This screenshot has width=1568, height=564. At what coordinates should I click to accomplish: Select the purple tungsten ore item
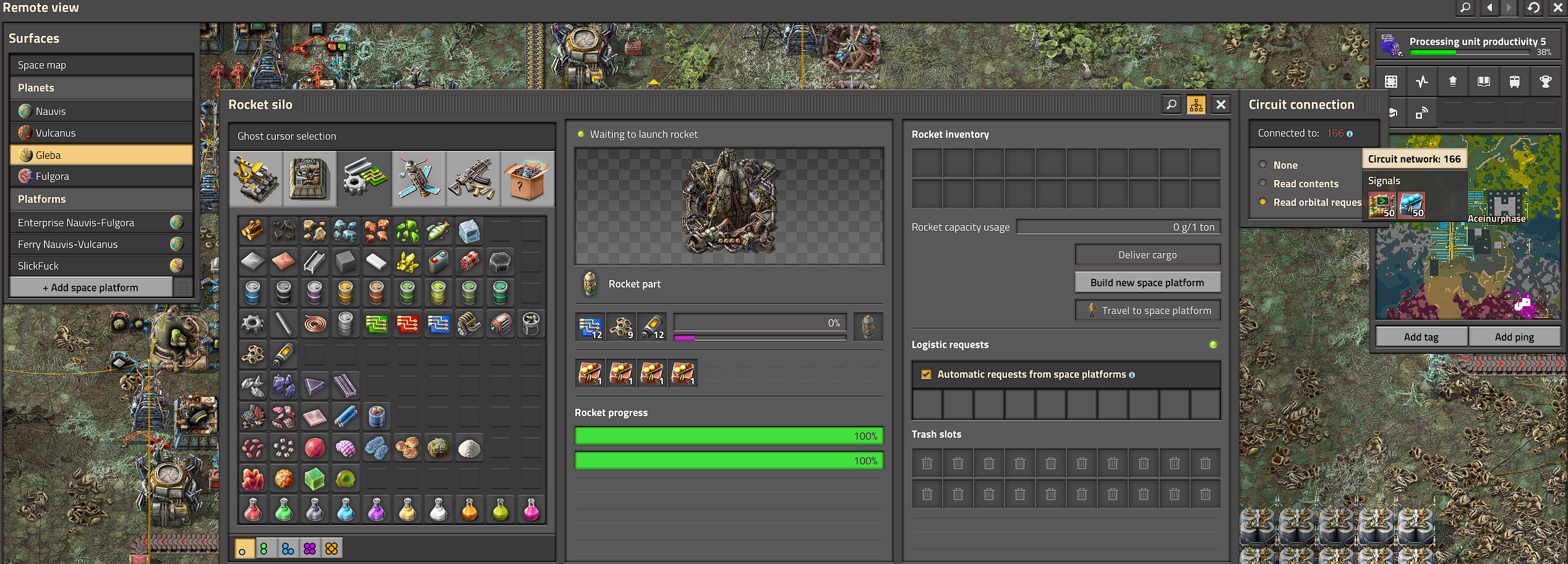tap(284, 386)
